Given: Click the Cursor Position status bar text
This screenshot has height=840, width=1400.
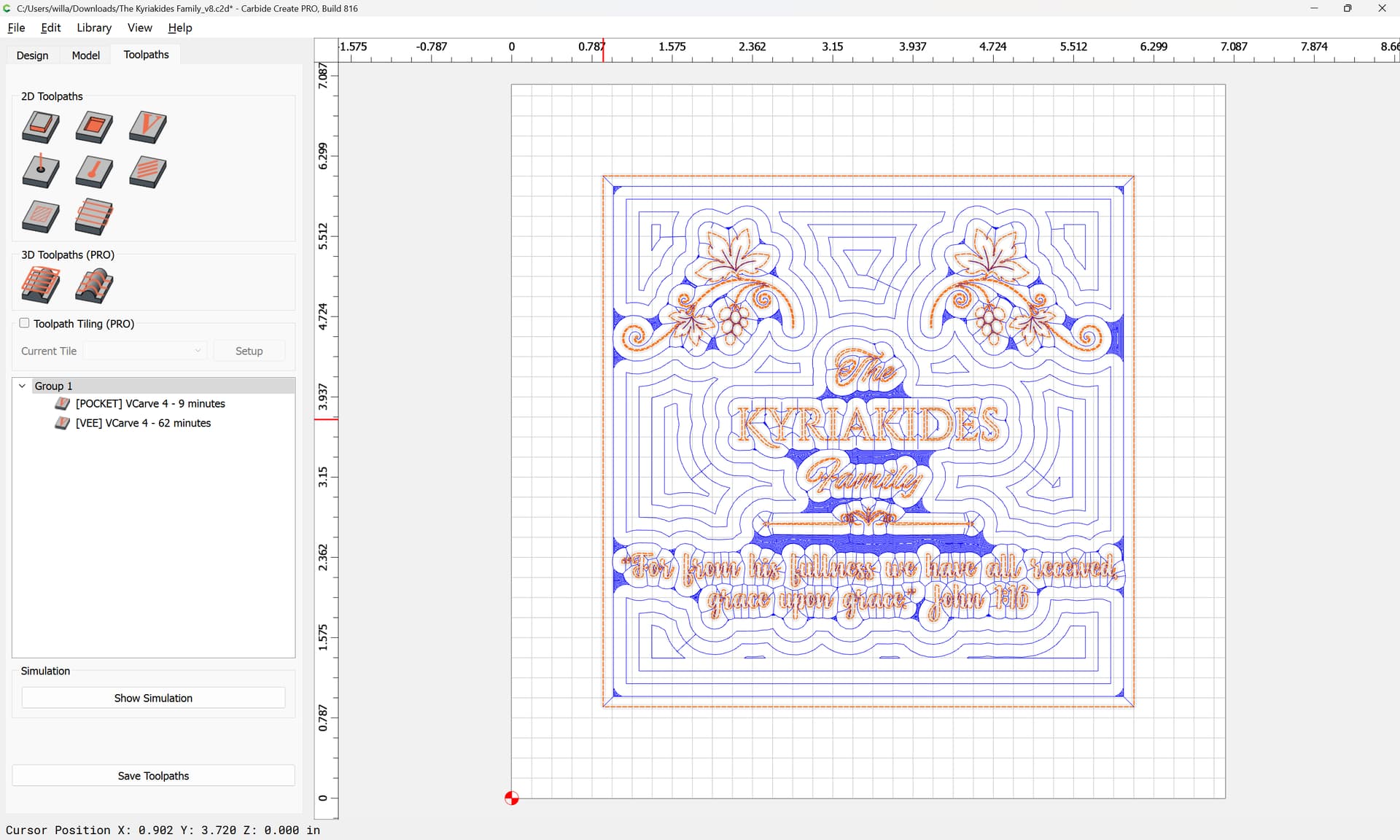Looking at the screenshot, I should [x=163, y=830].
